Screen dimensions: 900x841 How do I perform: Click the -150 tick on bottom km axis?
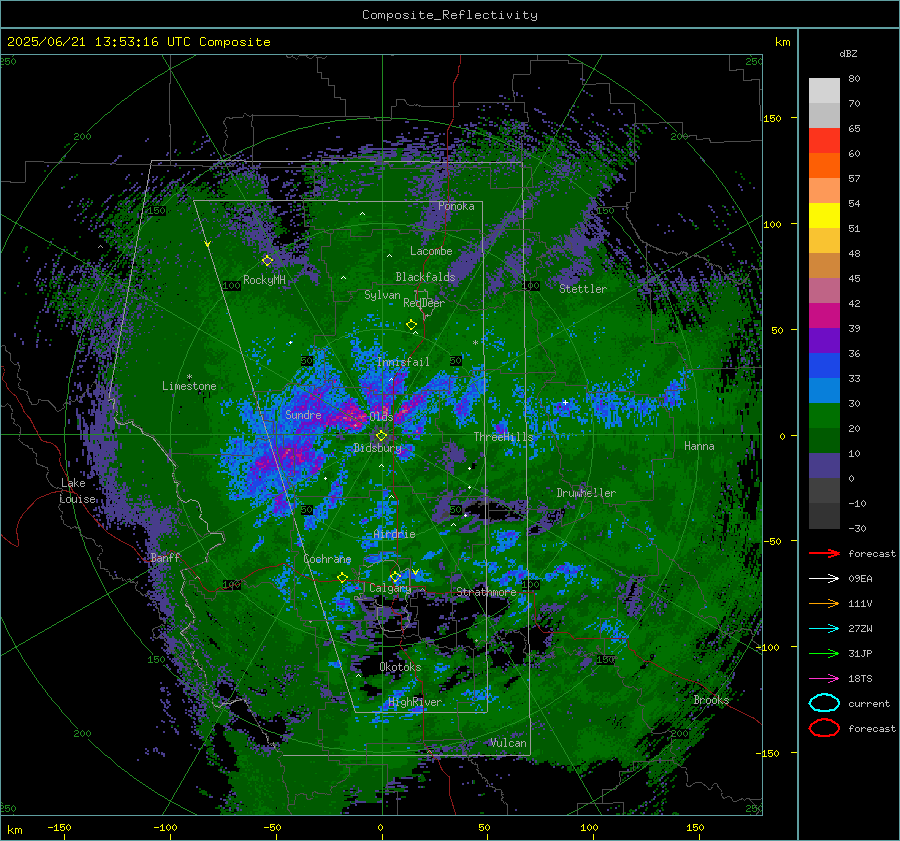click(x=59, y=827)
